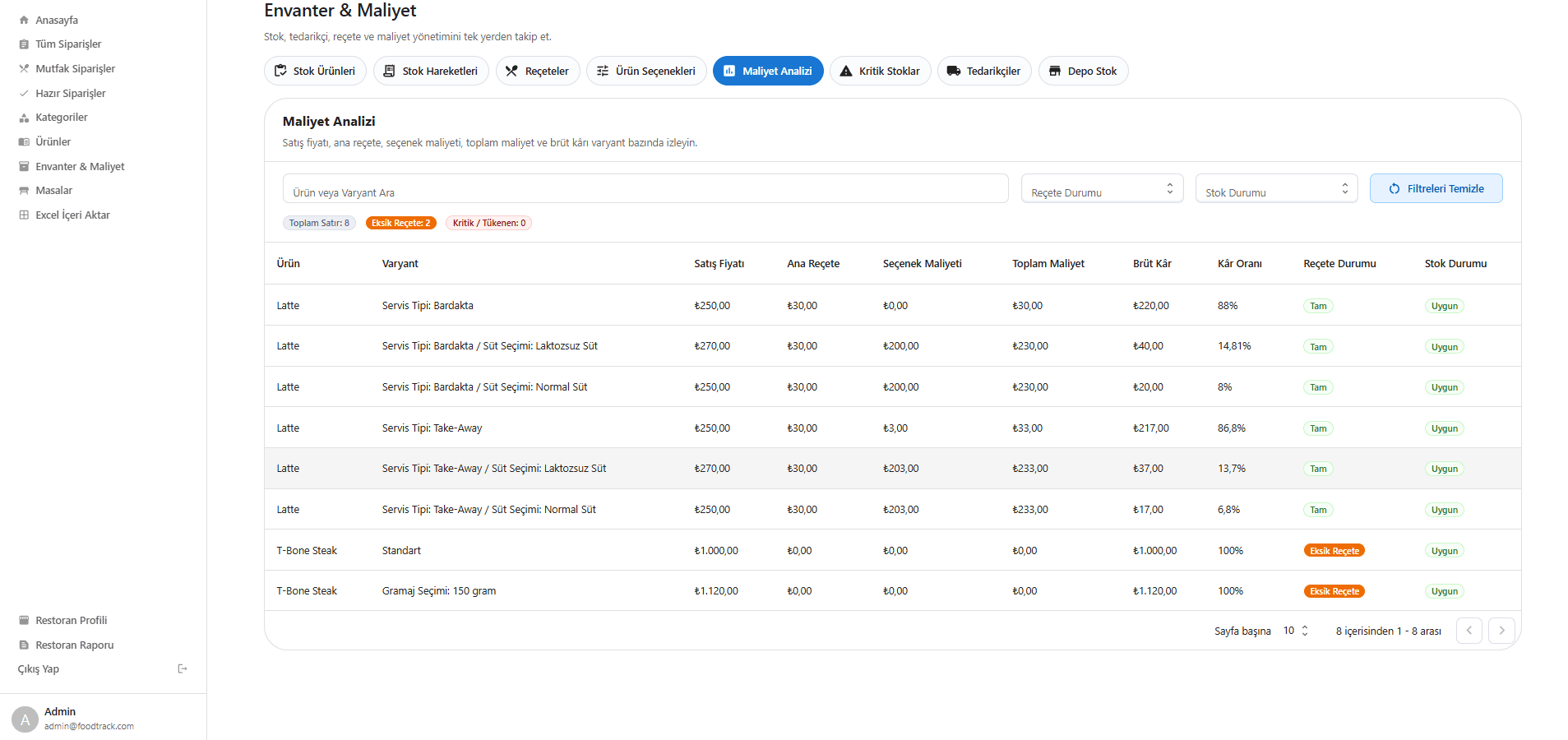Click the T-Bone Steak Standart row's Eksik Reçete badge
Image resolution: width=1568 pixels, height=740 pixels.
[1334, 551]
